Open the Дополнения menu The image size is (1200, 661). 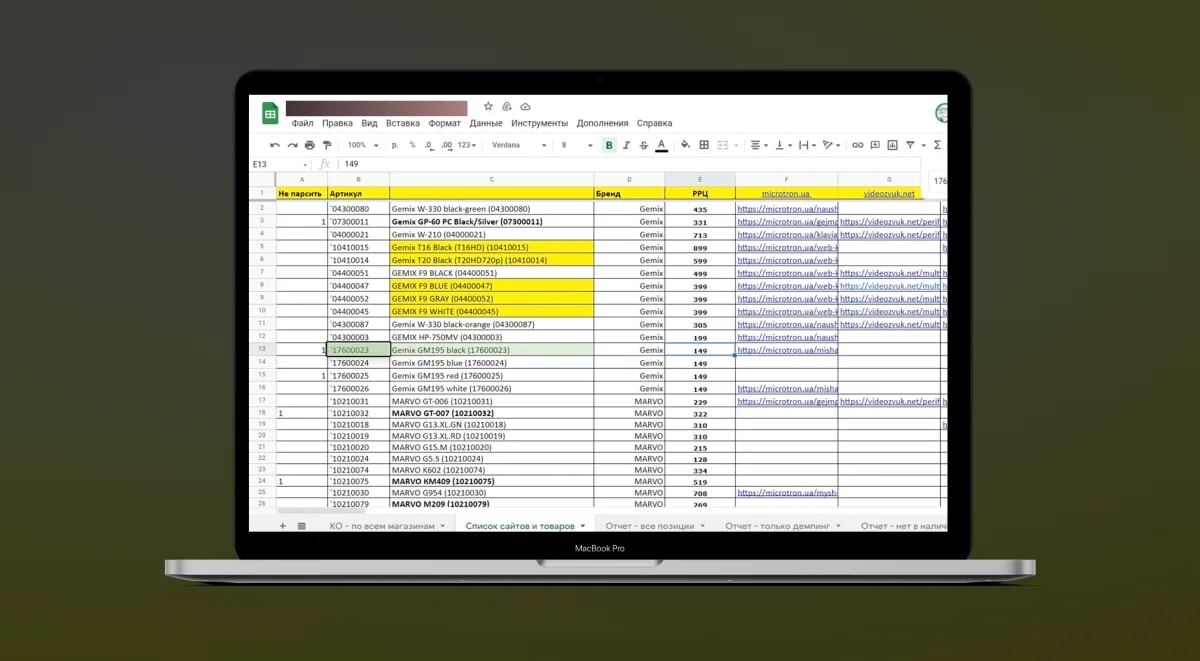[x=603, y=124]
